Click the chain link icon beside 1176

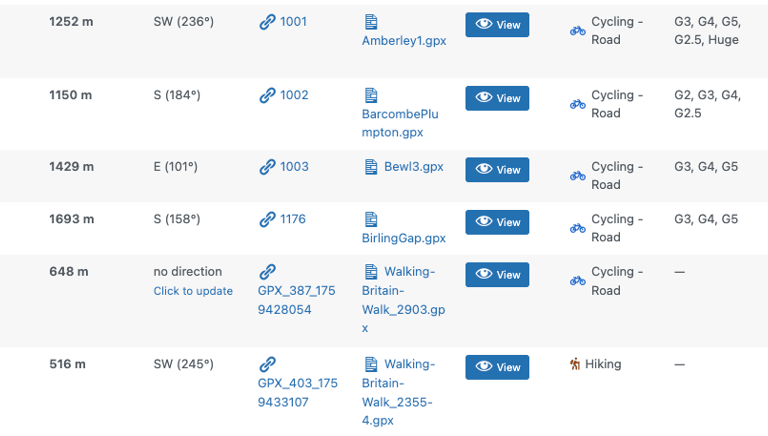(x=267, y=219)
